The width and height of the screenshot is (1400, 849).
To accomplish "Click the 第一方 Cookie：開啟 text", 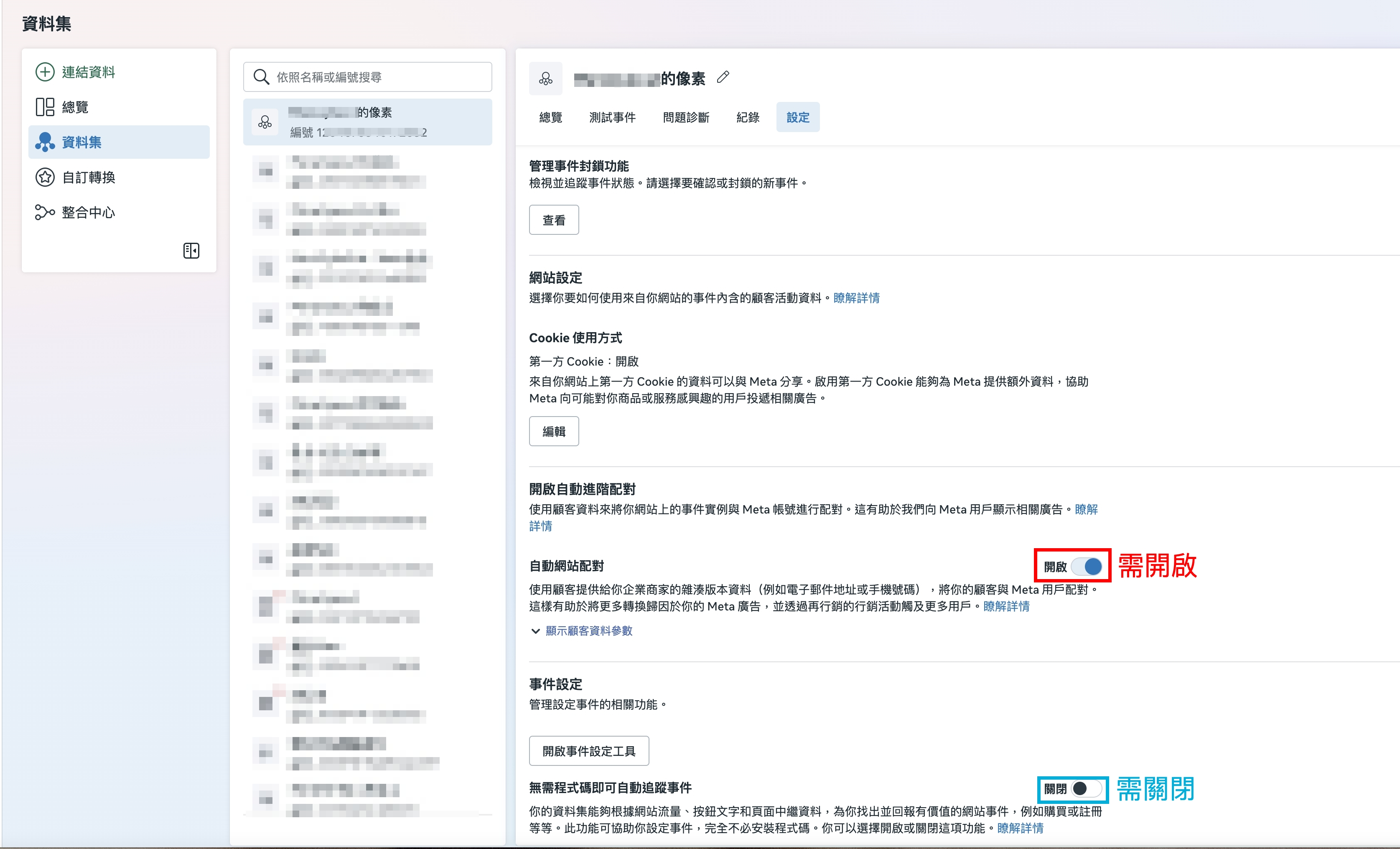I will (x=584, y=361).
